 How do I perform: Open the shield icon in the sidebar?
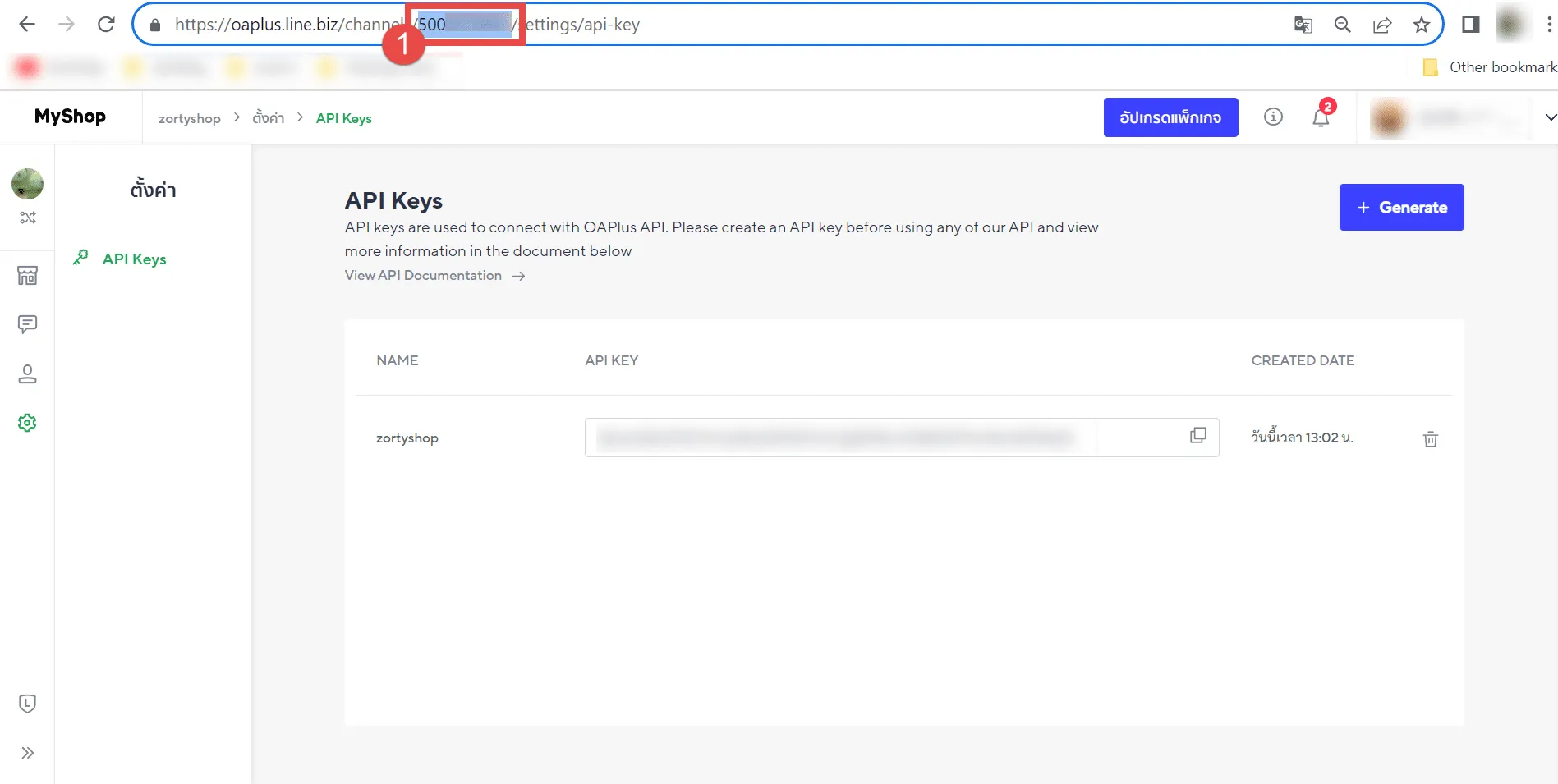point(27,704)
